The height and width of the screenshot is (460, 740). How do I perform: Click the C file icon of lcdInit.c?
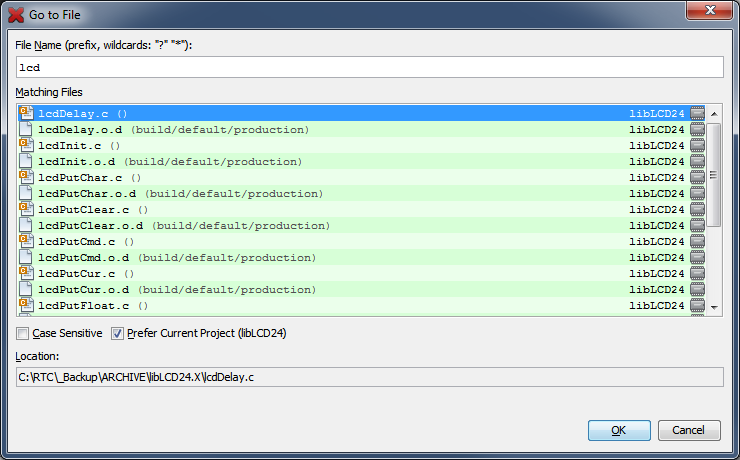[26, 145]
